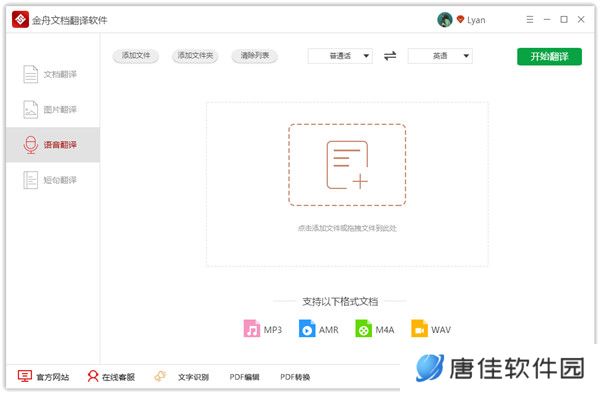
Task: Switch to 短句翻译 short sentence tab
Action: pos(53,180)
